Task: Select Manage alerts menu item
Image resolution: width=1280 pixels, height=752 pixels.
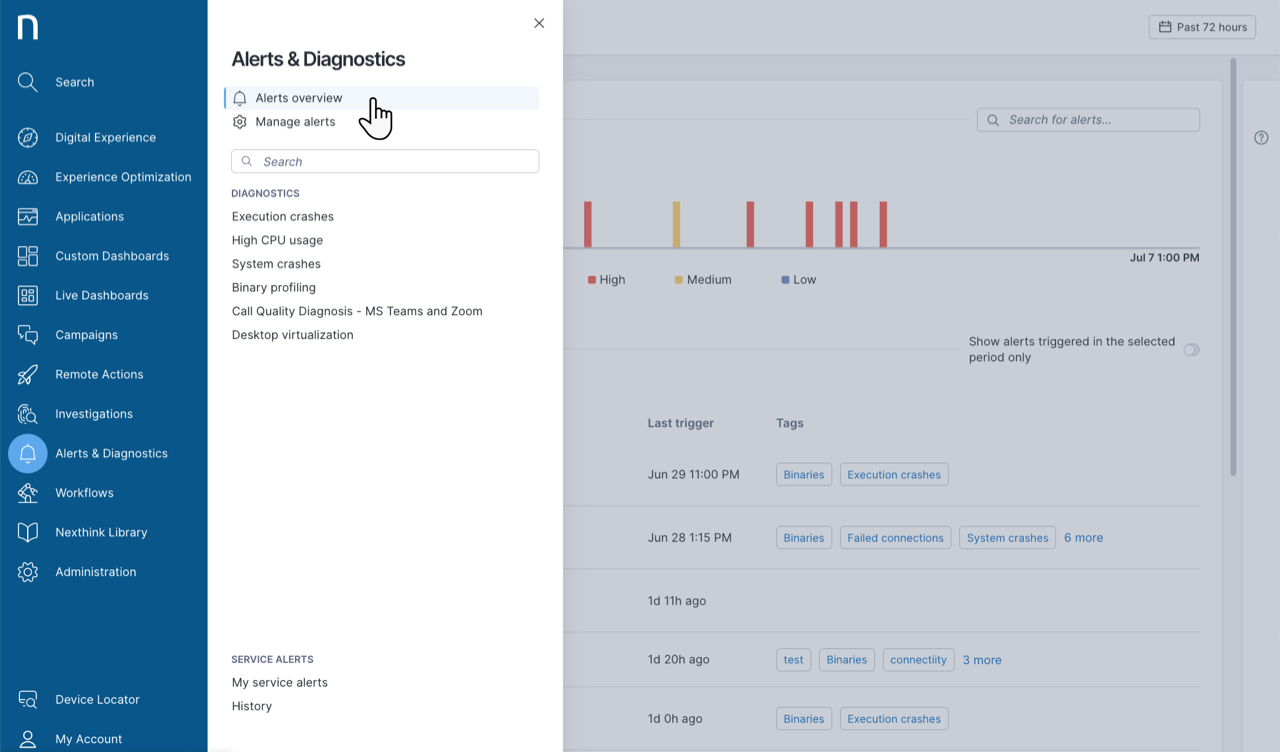Action: tap(295, 122)
